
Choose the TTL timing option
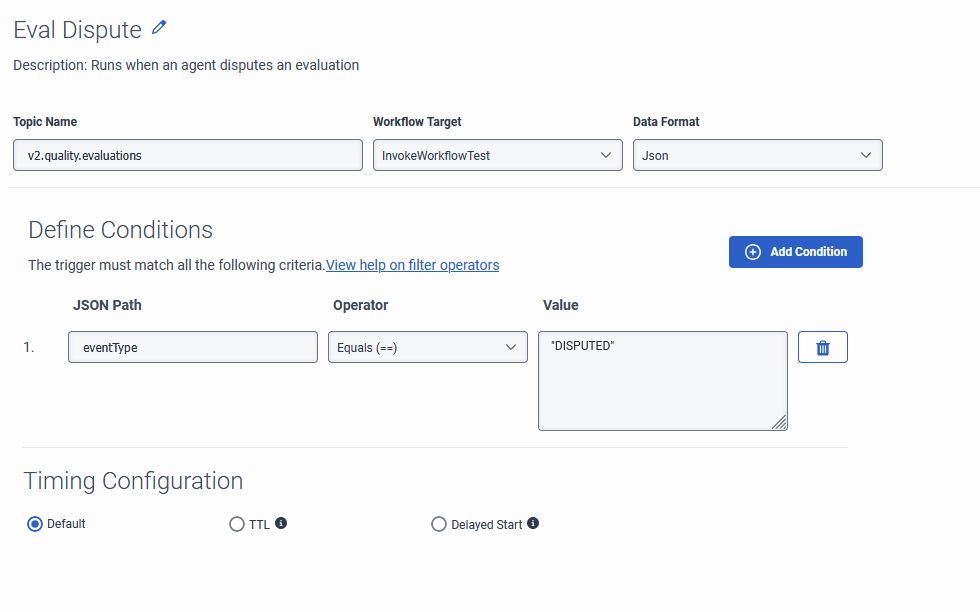pos(237,524)
